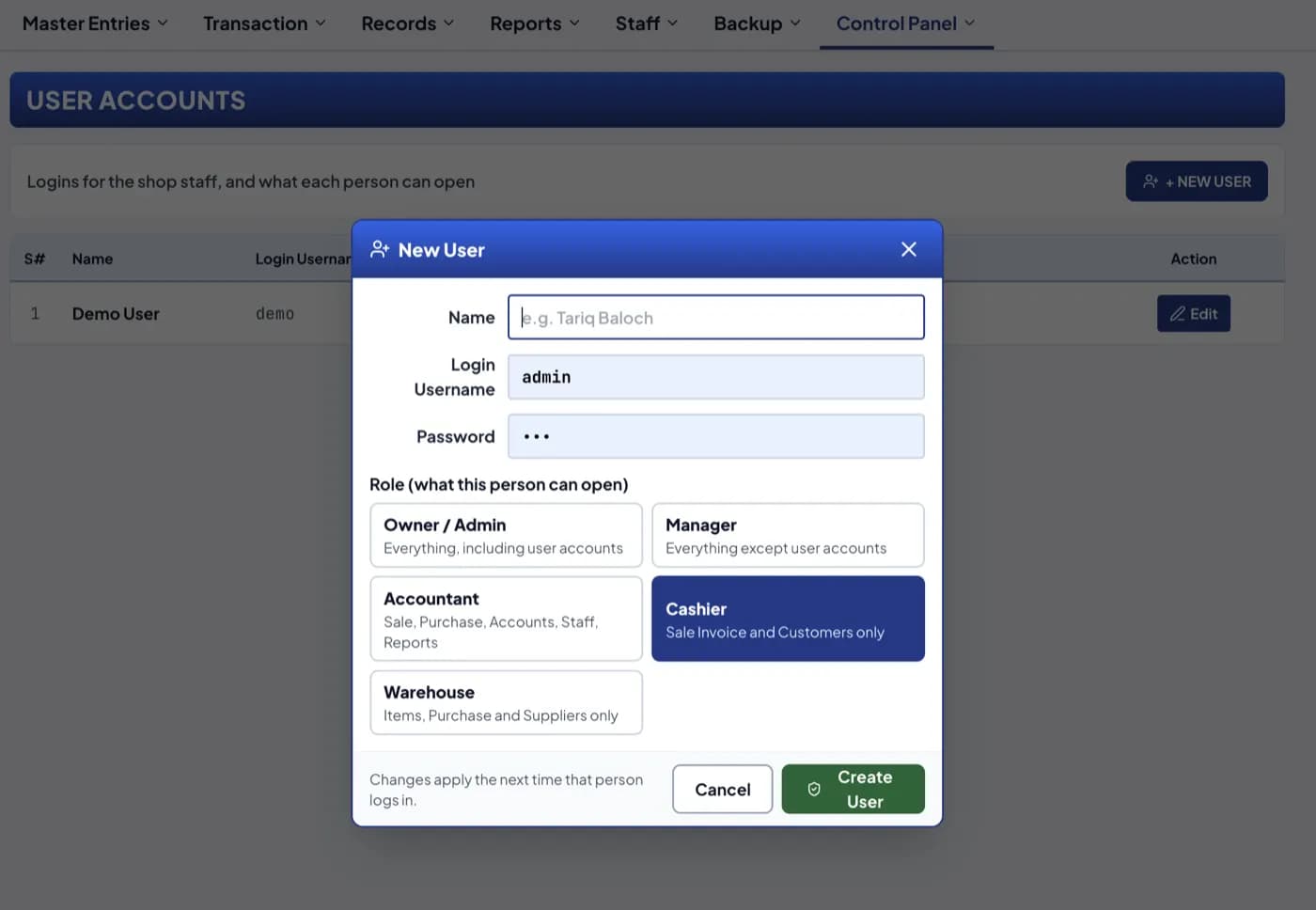Viewport: 1316px width, 910px height.
Task: Select the Warehouse role
Action: pyautogui.click(x=506, y=702)
